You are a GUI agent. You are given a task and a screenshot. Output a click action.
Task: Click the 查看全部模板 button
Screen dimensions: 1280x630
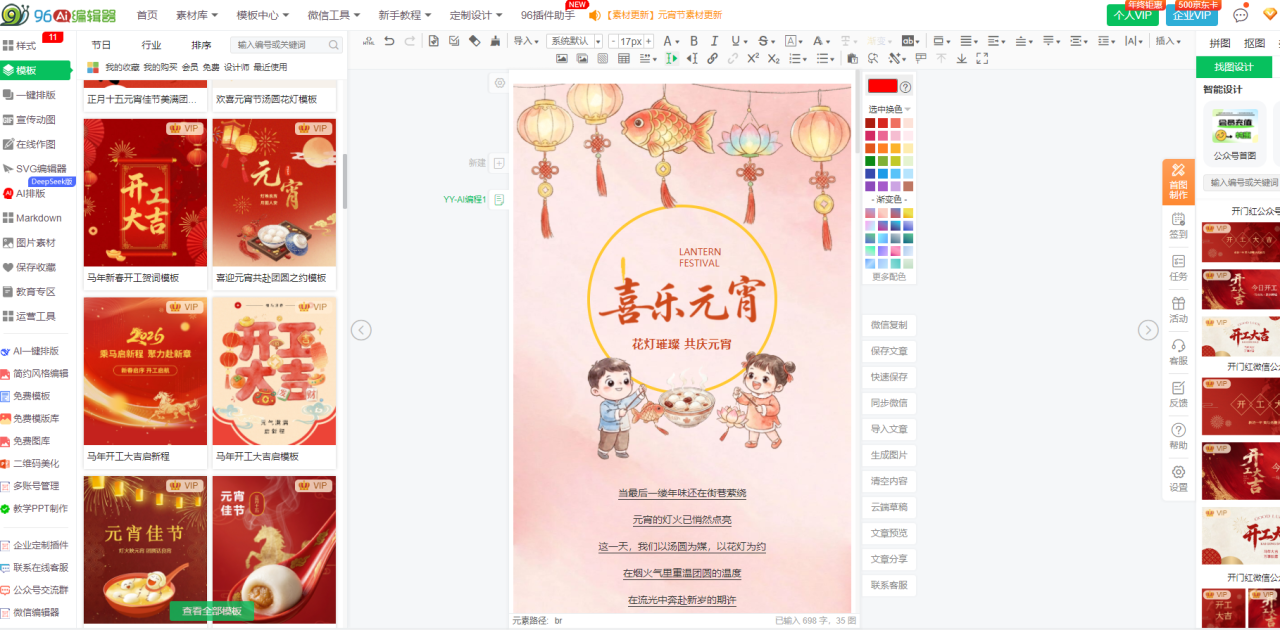pos(211,611)
